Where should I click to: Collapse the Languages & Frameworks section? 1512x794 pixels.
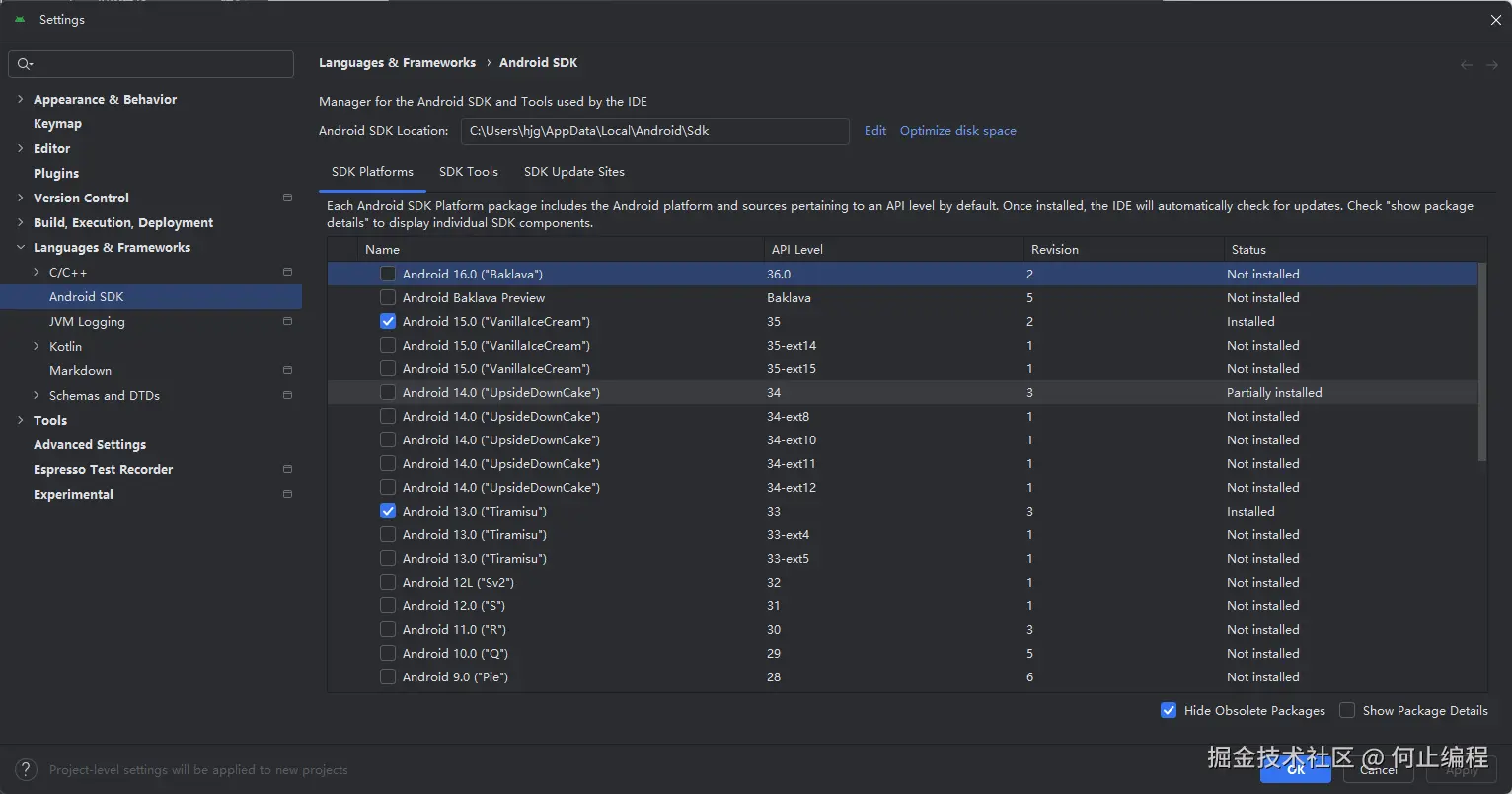click(x=21, y=247)
